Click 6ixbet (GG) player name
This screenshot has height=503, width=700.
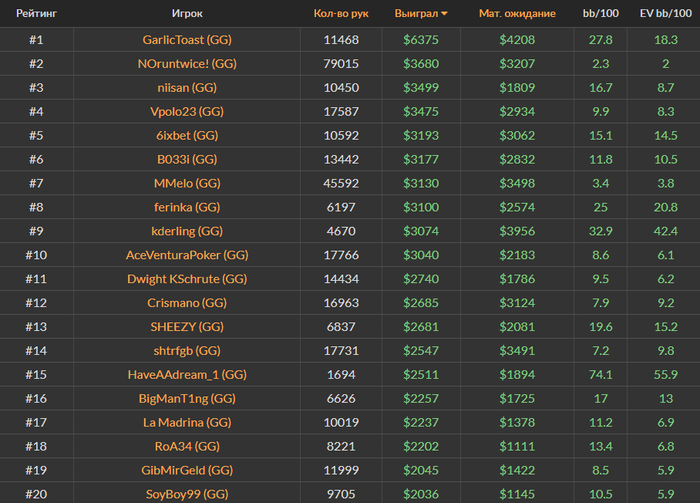coord(187,135)
